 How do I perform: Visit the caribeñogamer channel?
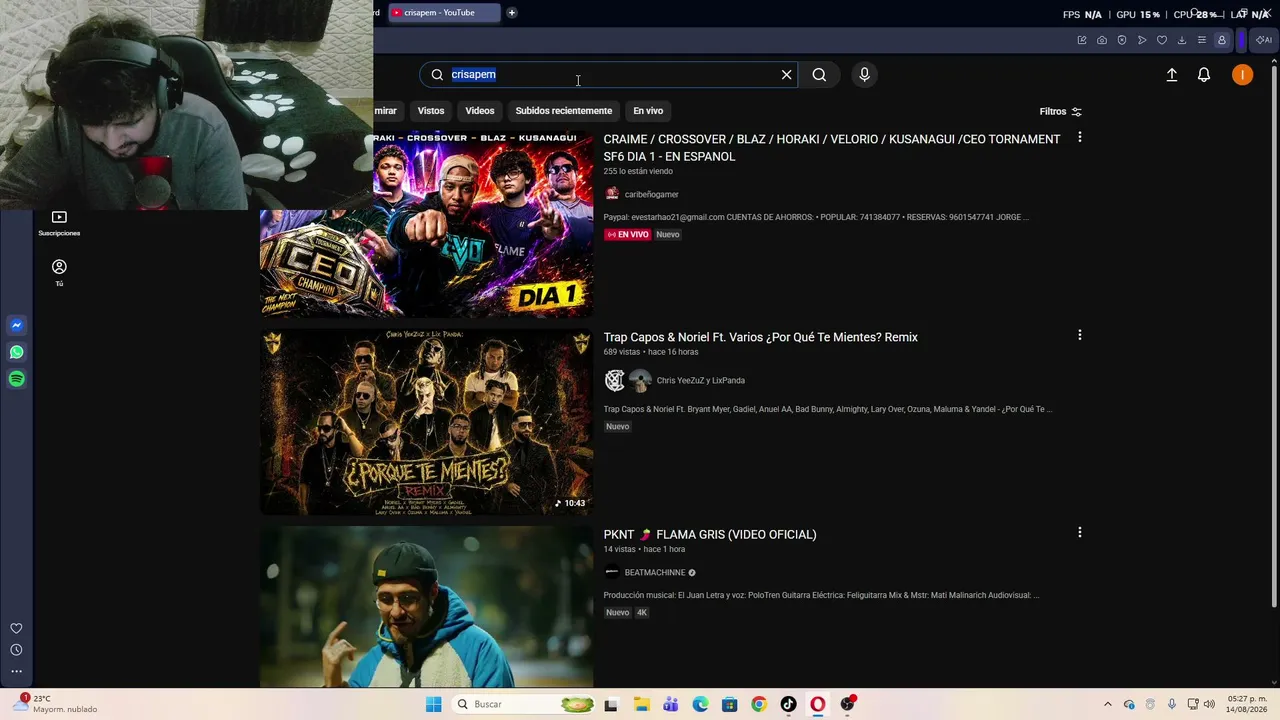(x=651, y=194)
